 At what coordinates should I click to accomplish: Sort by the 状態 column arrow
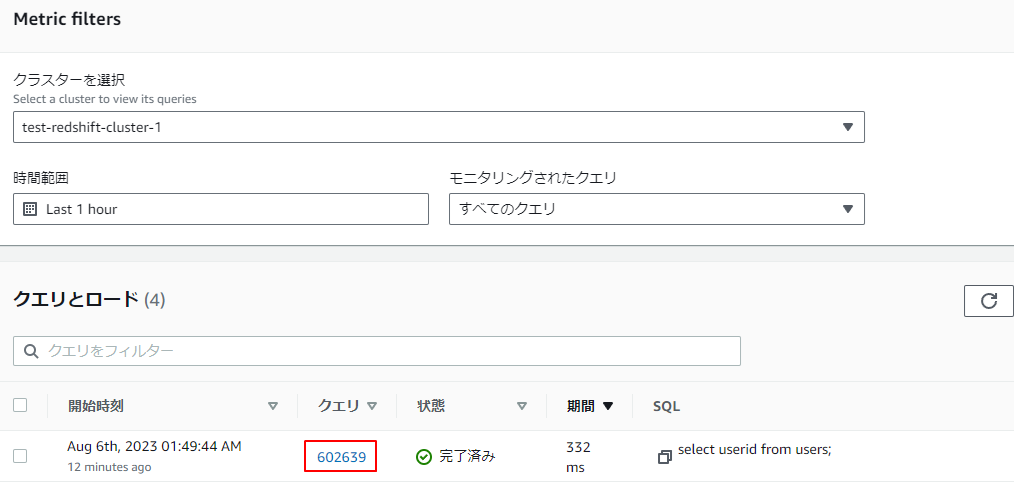(522, 406)
